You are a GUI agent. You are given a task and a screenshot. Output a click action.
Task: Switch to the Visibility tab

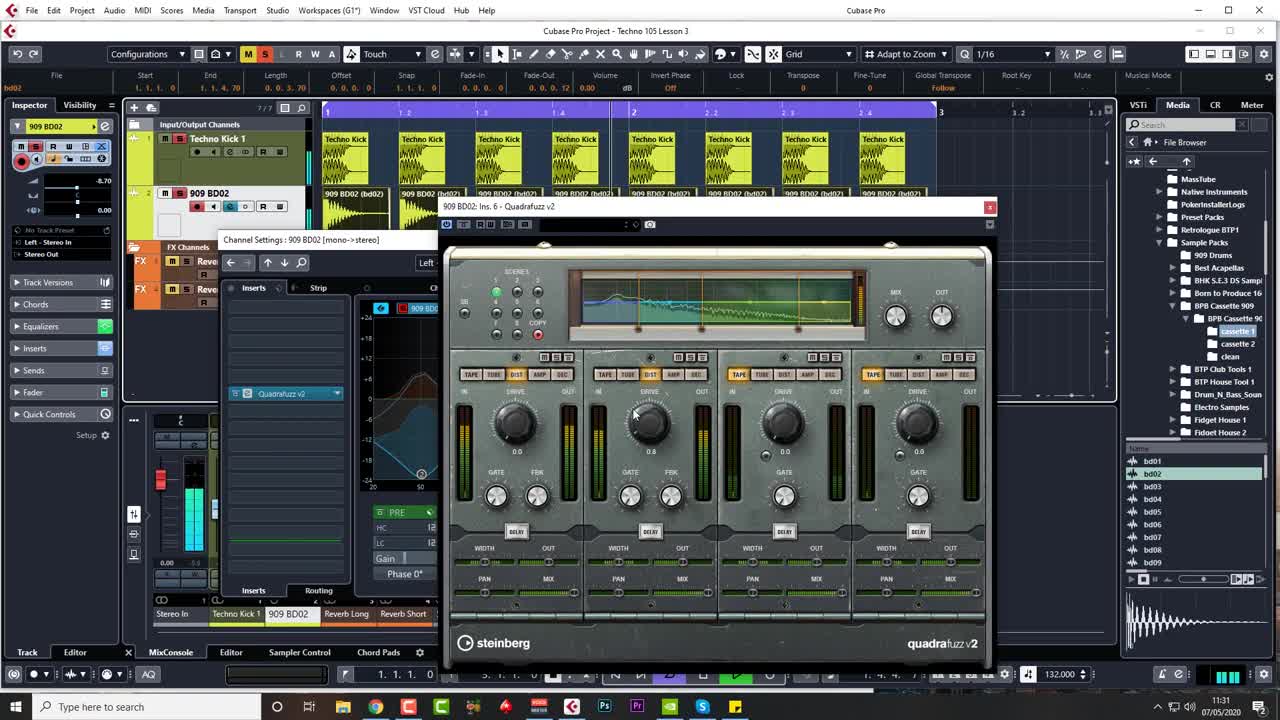click(80, 105)
